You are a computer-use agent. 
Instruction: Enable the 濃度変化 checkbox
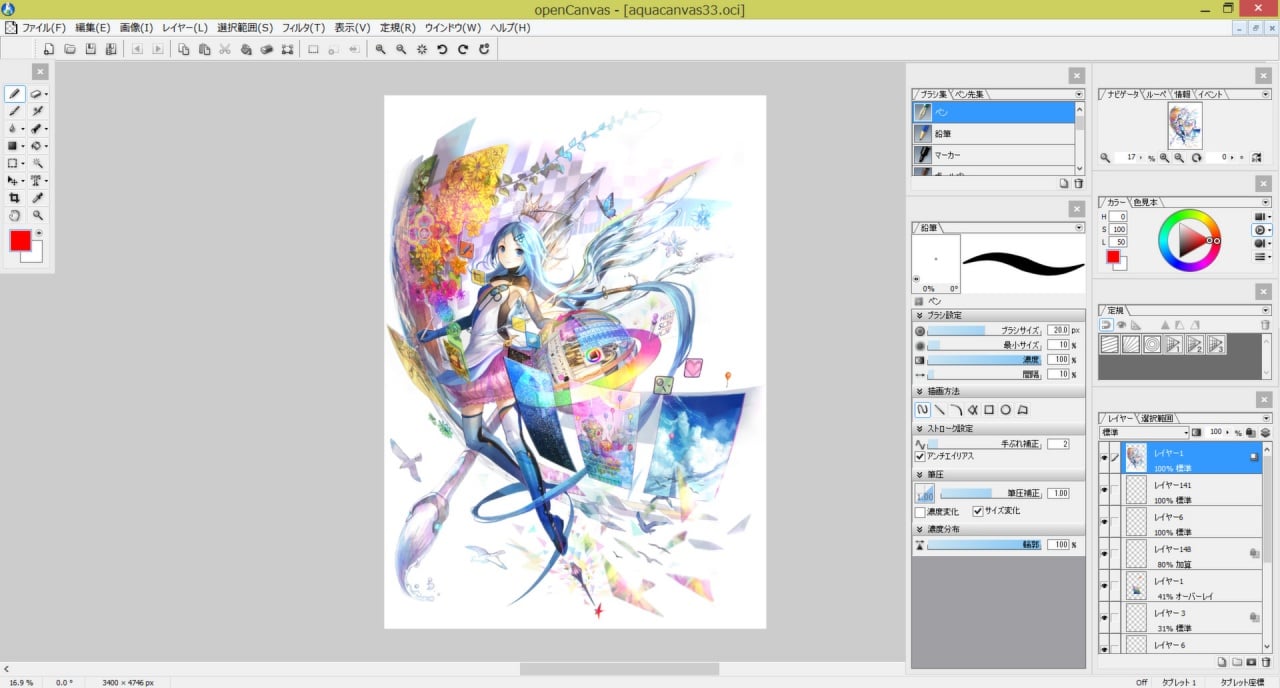pyautogui.click(x=920, y=512)
